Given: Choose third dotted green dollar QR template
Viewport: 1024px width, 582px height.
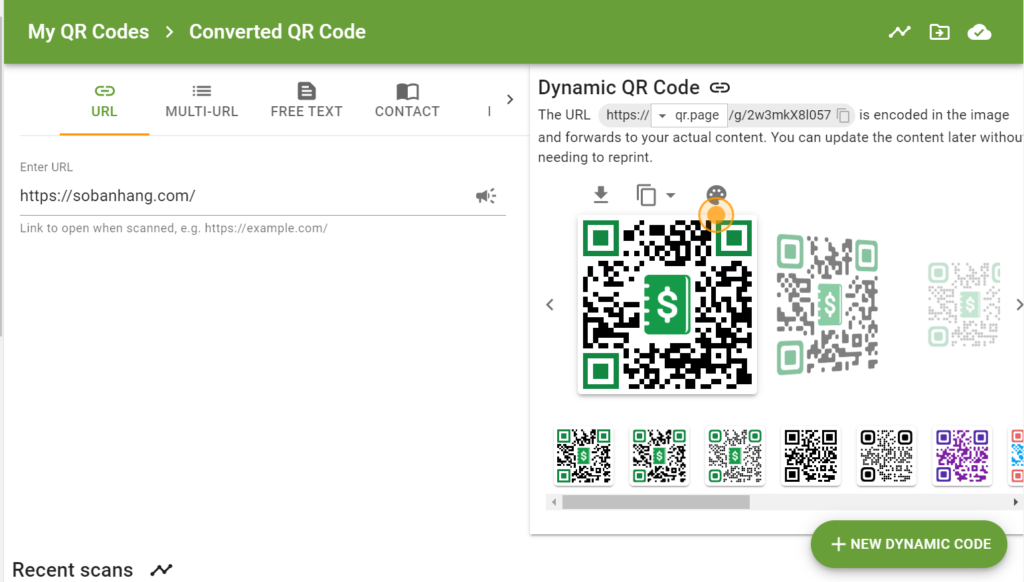Looking at the screenshot, I should 735,456.
